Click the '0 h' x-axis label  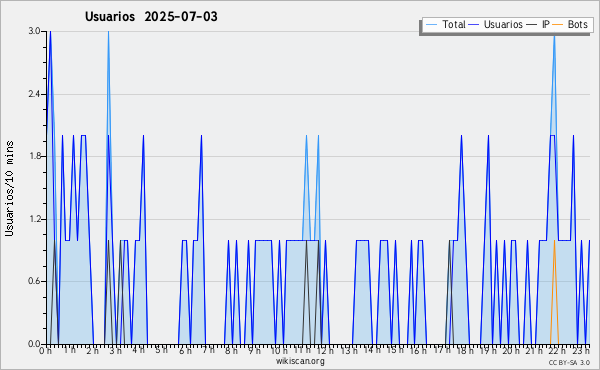coord(45,351)
